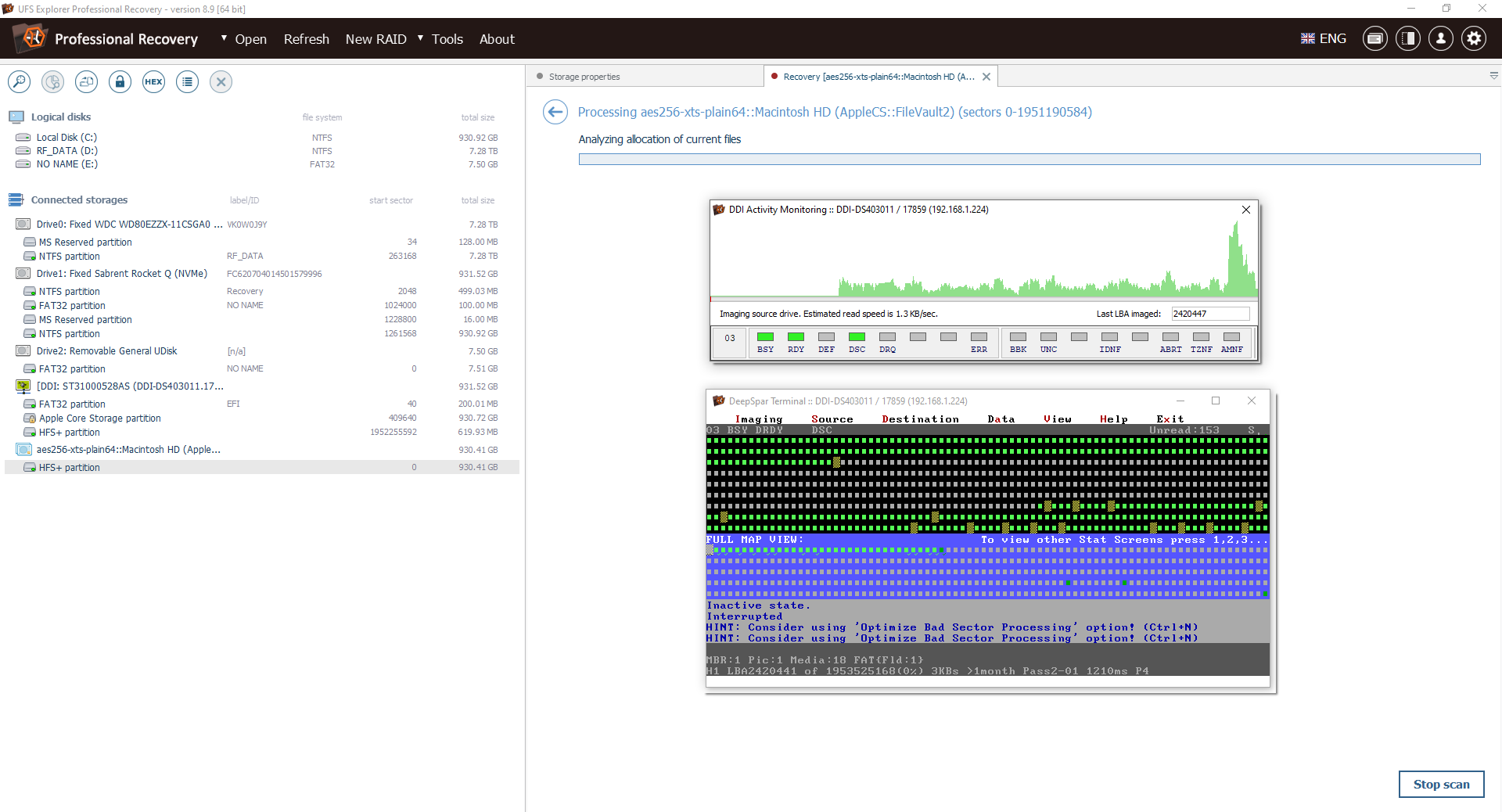Click the DDI Activity Monitoring window icon

tap(718, 210)
